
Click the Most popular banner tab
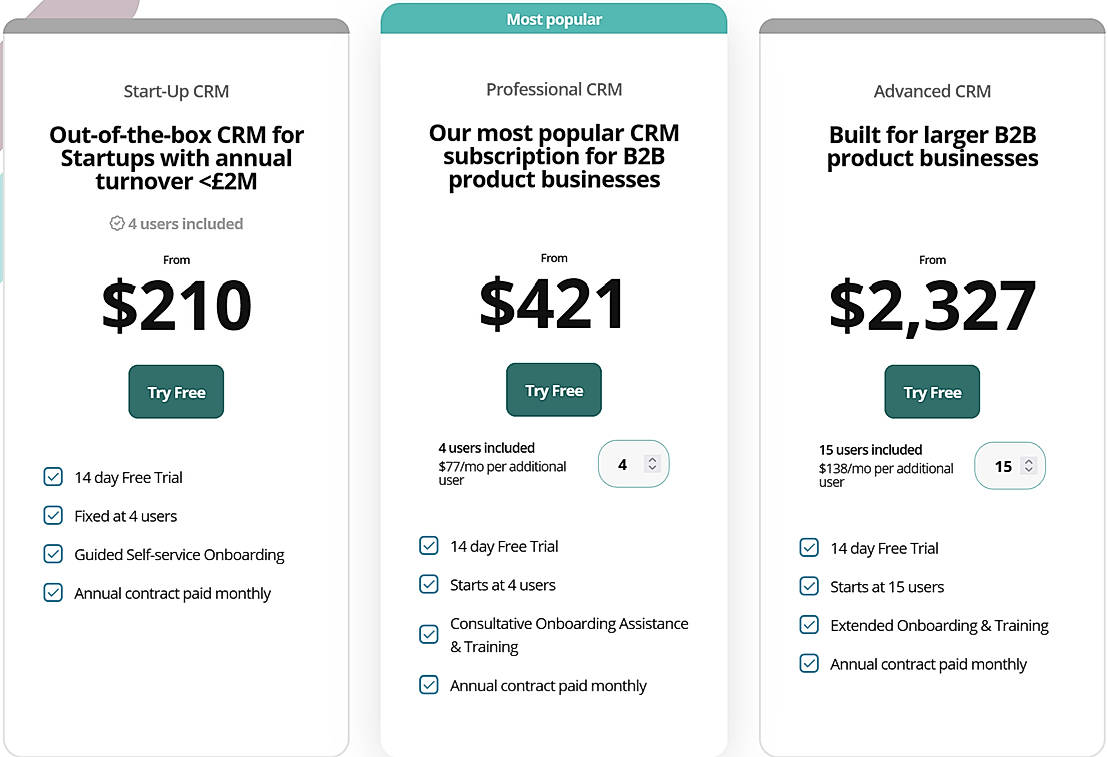point(554,19)
